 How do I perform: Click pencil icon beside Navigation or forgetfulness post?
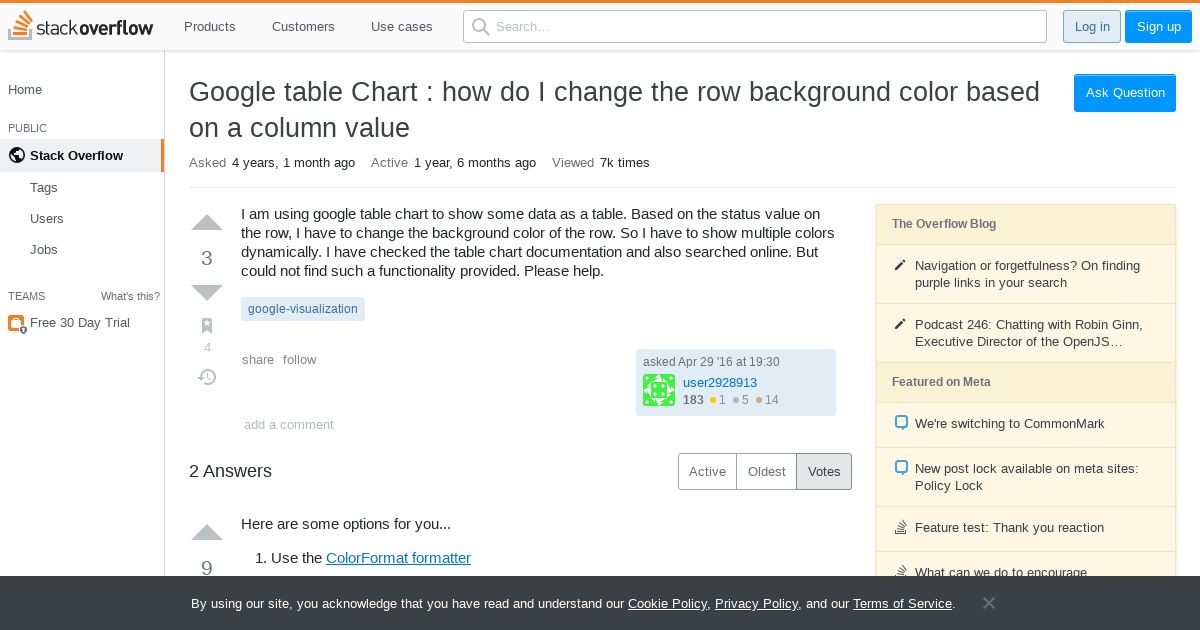900,265
